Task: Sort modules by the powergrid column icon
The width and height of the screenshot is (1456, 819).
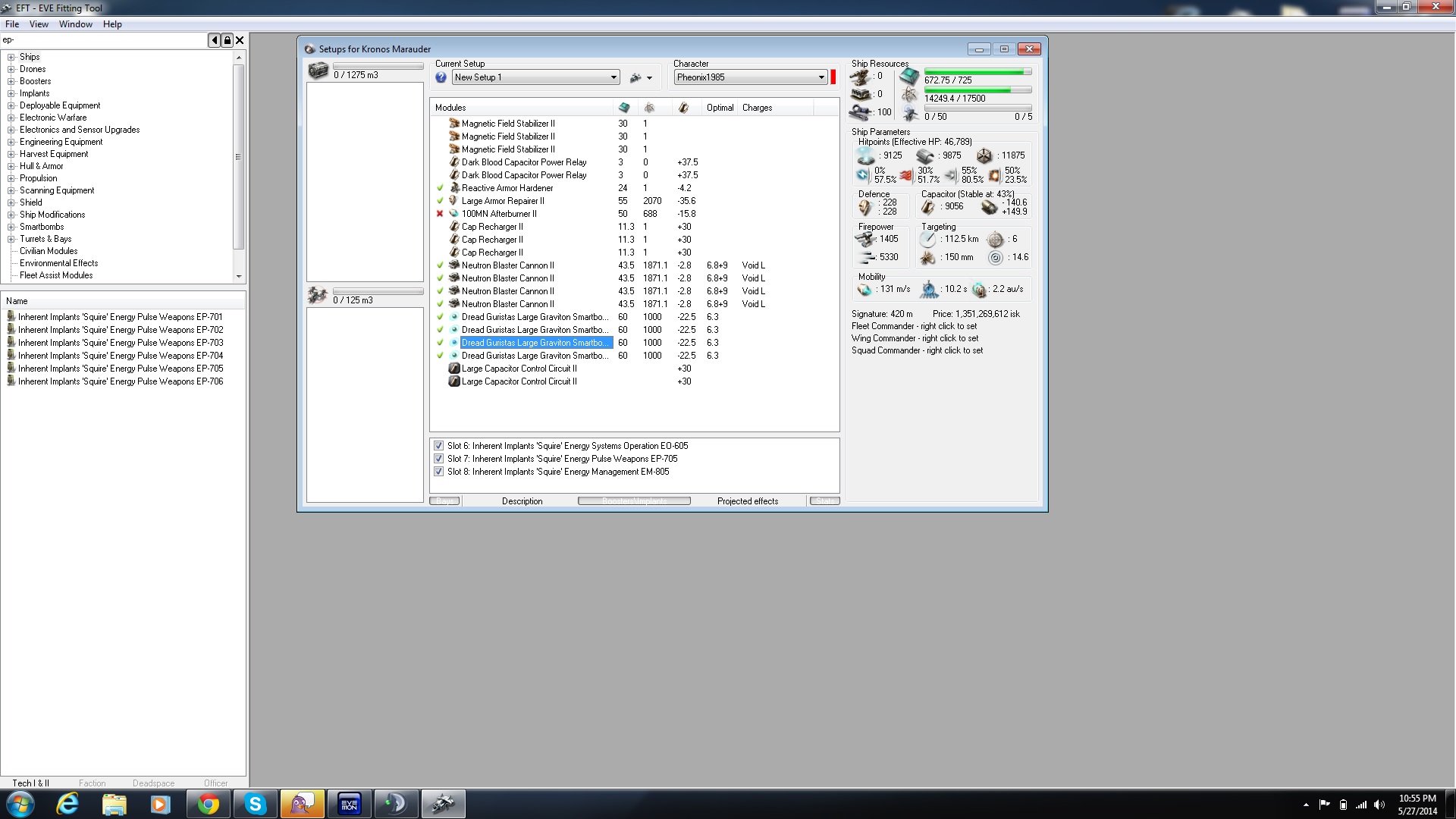Action: pyautogui.click(x=649, y=108)
